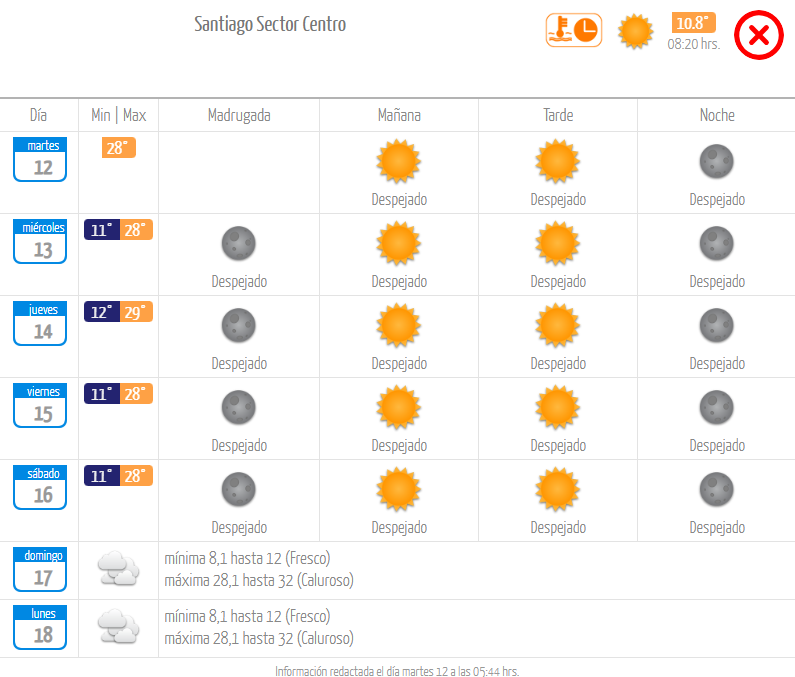The image size is (795, 677).
Task: Click viernes Mañana sun icon
Action: click(x=399, y=408)
